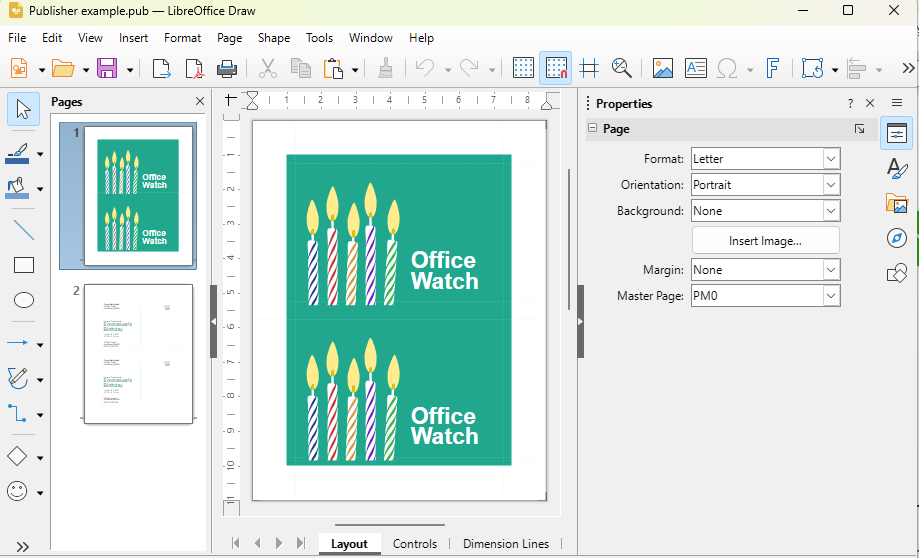Click the Open folder icon
This screenshot has width=919, height=558.
tap(63, 69)
